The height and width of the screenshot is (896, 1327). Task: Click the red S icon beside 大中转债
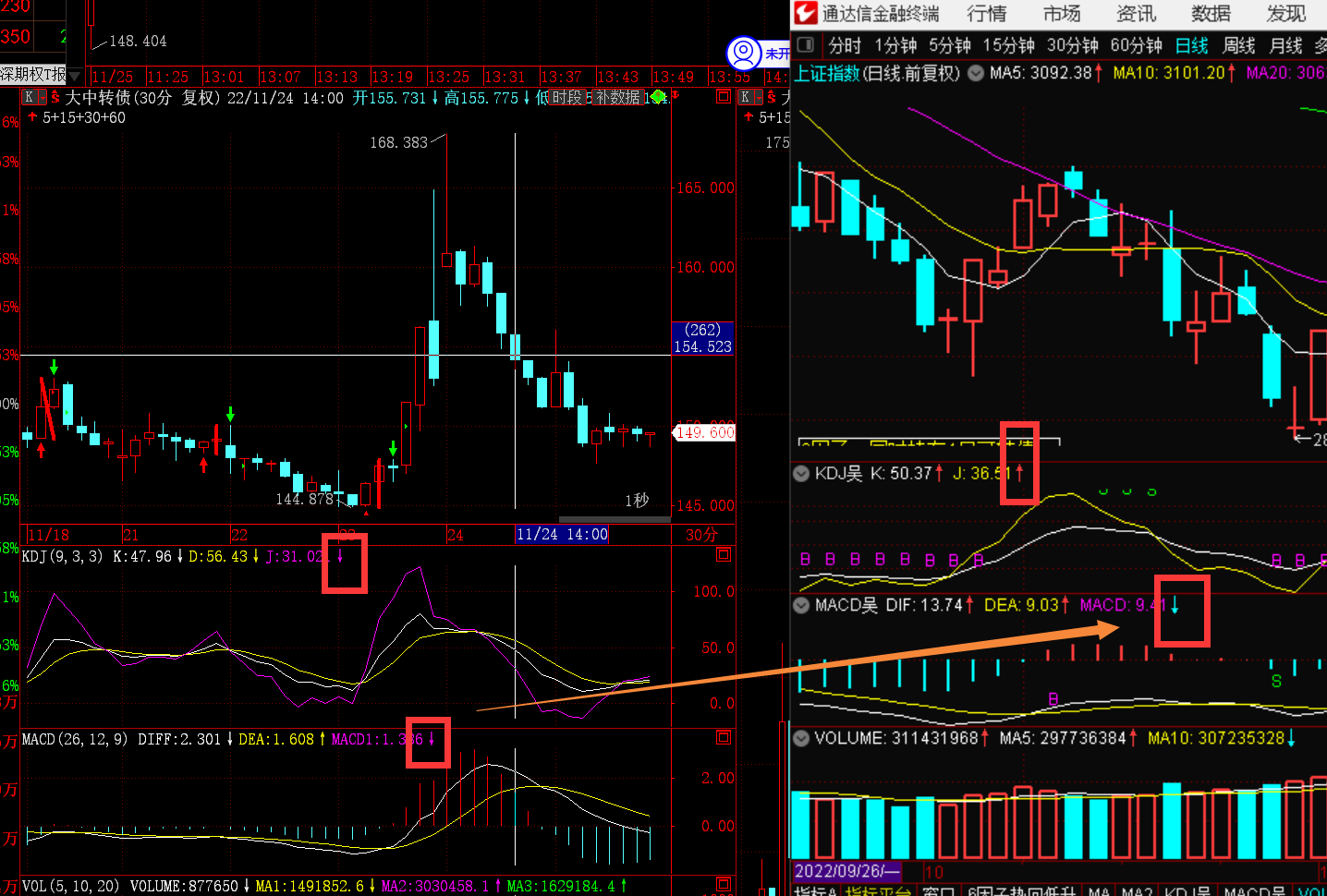coord(55,97)
